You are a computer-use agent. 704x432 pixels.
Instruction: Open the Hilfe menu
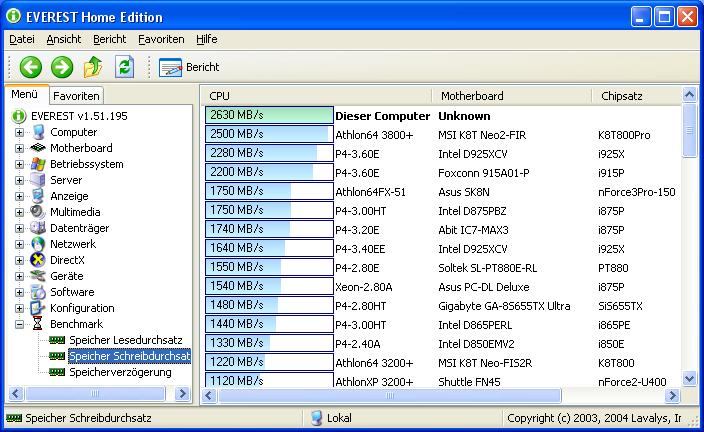coord(207,40)
